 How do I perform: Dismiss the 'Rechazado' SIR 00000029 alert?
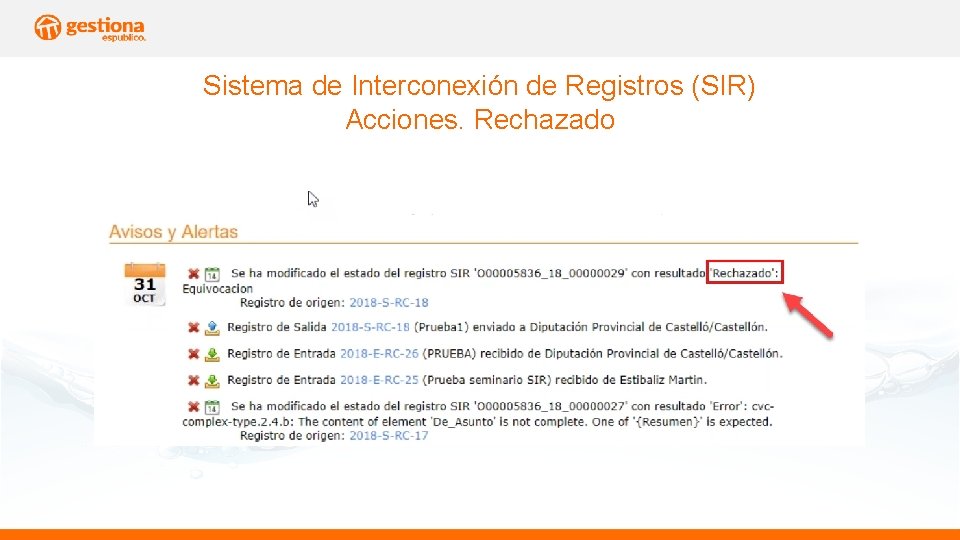tap(193, 274)
